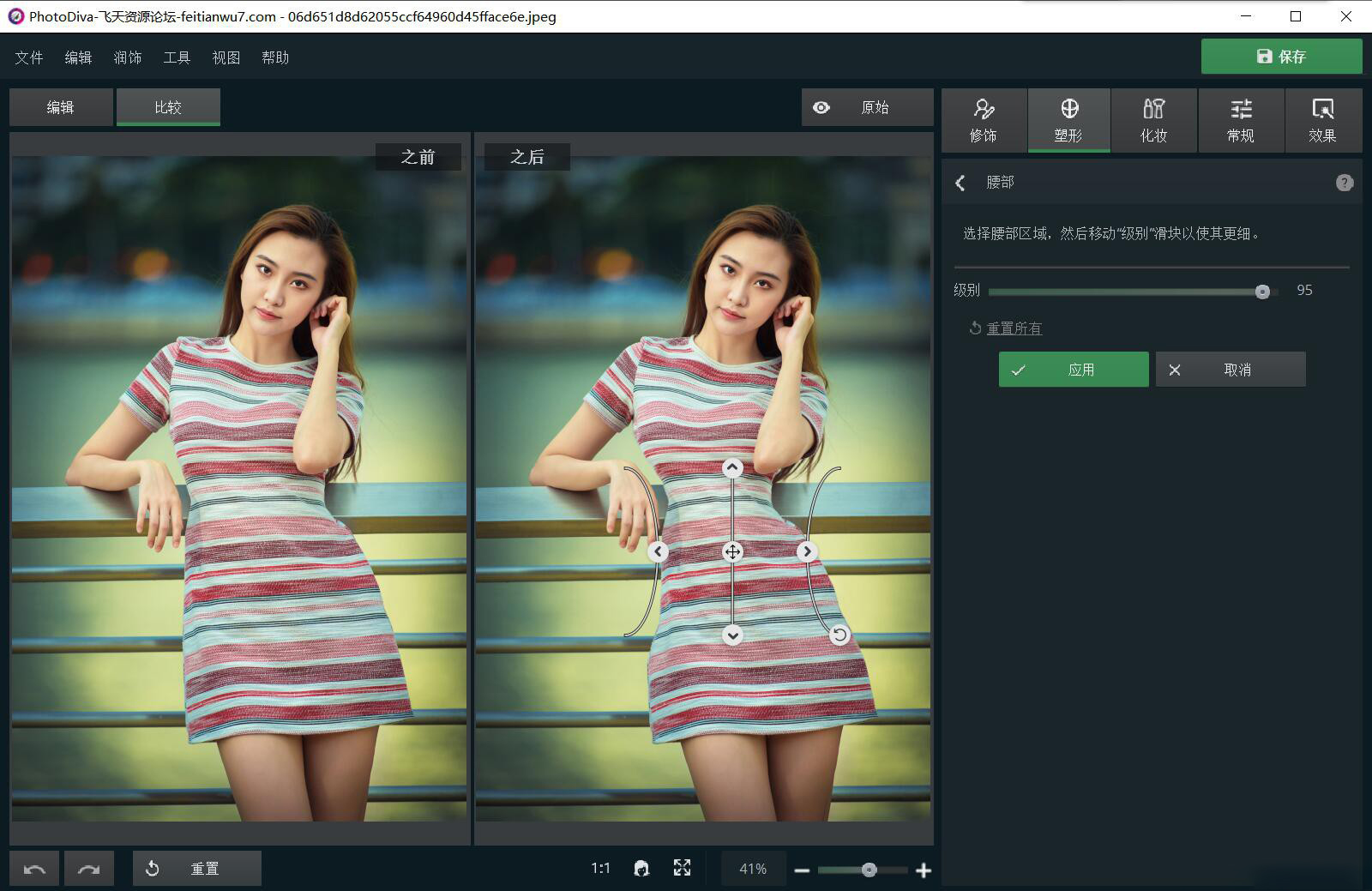1372x891 pixels.
Task: Save the image using 保存 button
Action: (x=1281, y=56)
